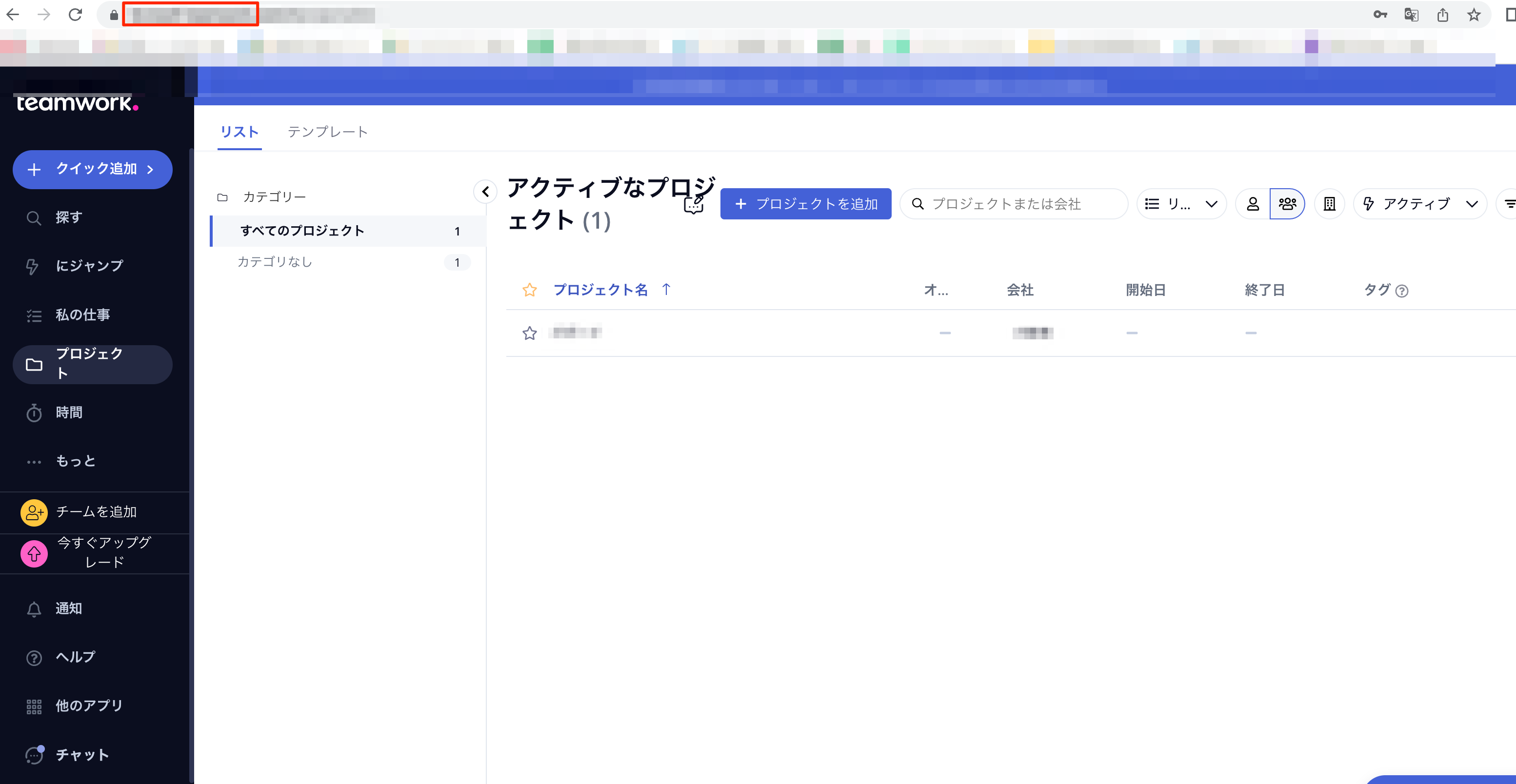
Task: Open にジャンプ lightning icon item
Action: click(34, 266)
